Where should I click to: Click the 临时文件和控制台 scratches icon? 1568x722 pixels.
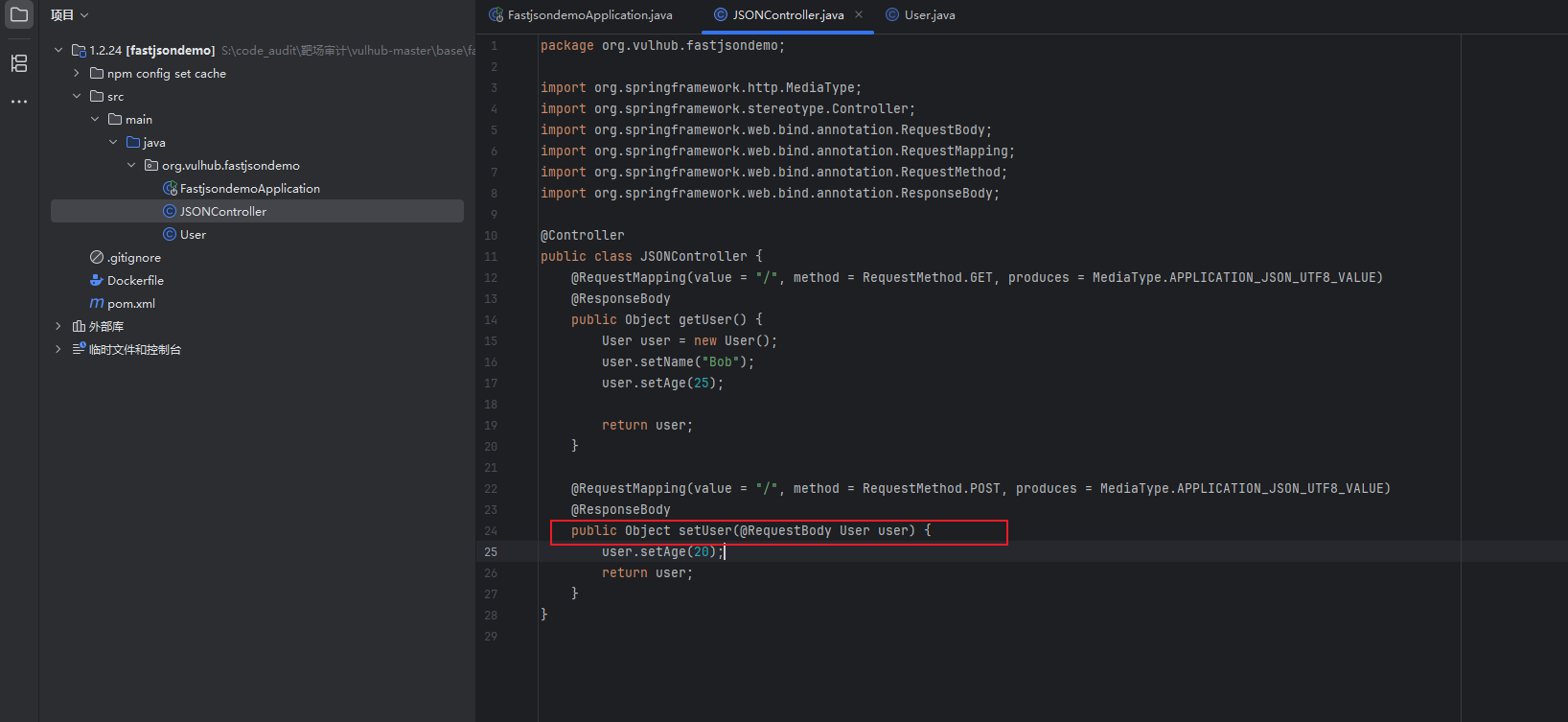79,349
